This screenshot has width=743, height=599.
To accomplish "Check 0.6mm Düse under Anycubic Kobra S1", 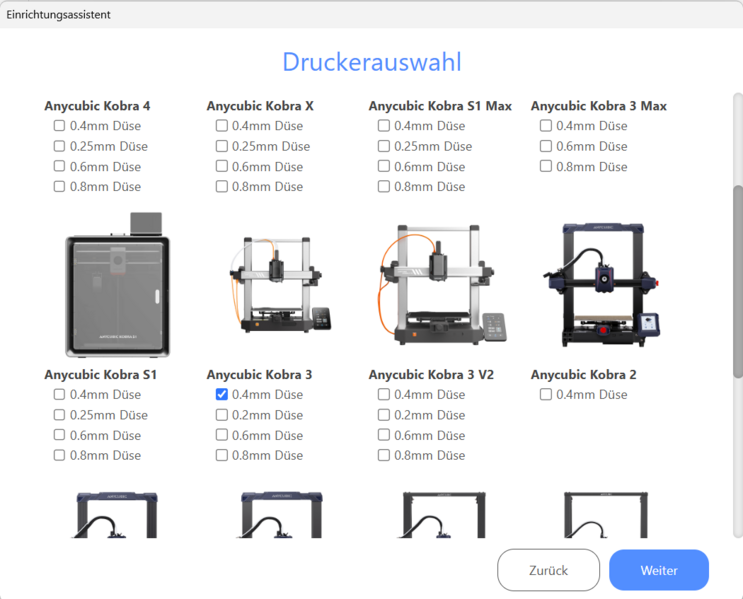I will (59, 435).
